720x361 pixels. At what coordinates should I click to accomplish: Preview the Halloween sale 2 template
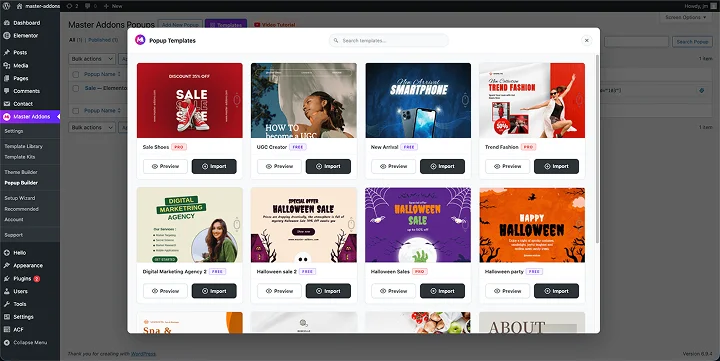[x=279, y=291]
